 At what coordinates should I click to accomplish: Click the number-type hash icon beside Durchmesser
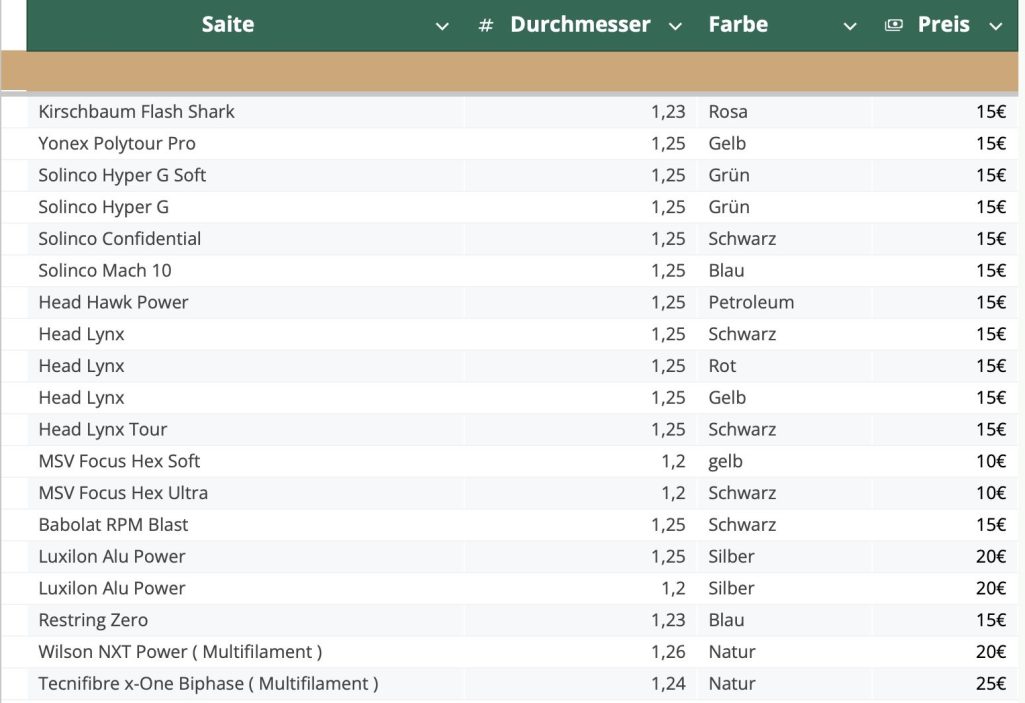click(486, 26)
